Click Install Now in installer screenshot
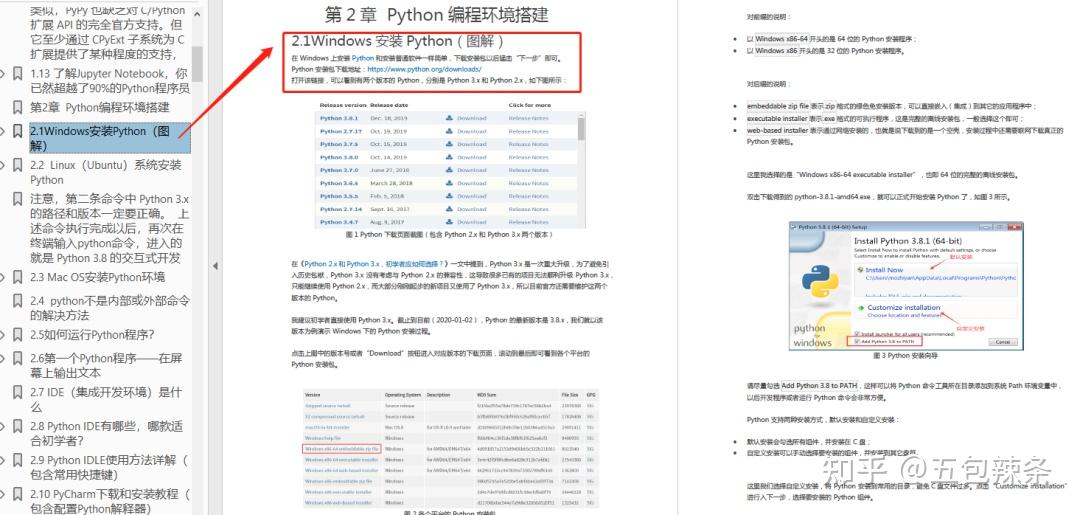 pos(884,270)
